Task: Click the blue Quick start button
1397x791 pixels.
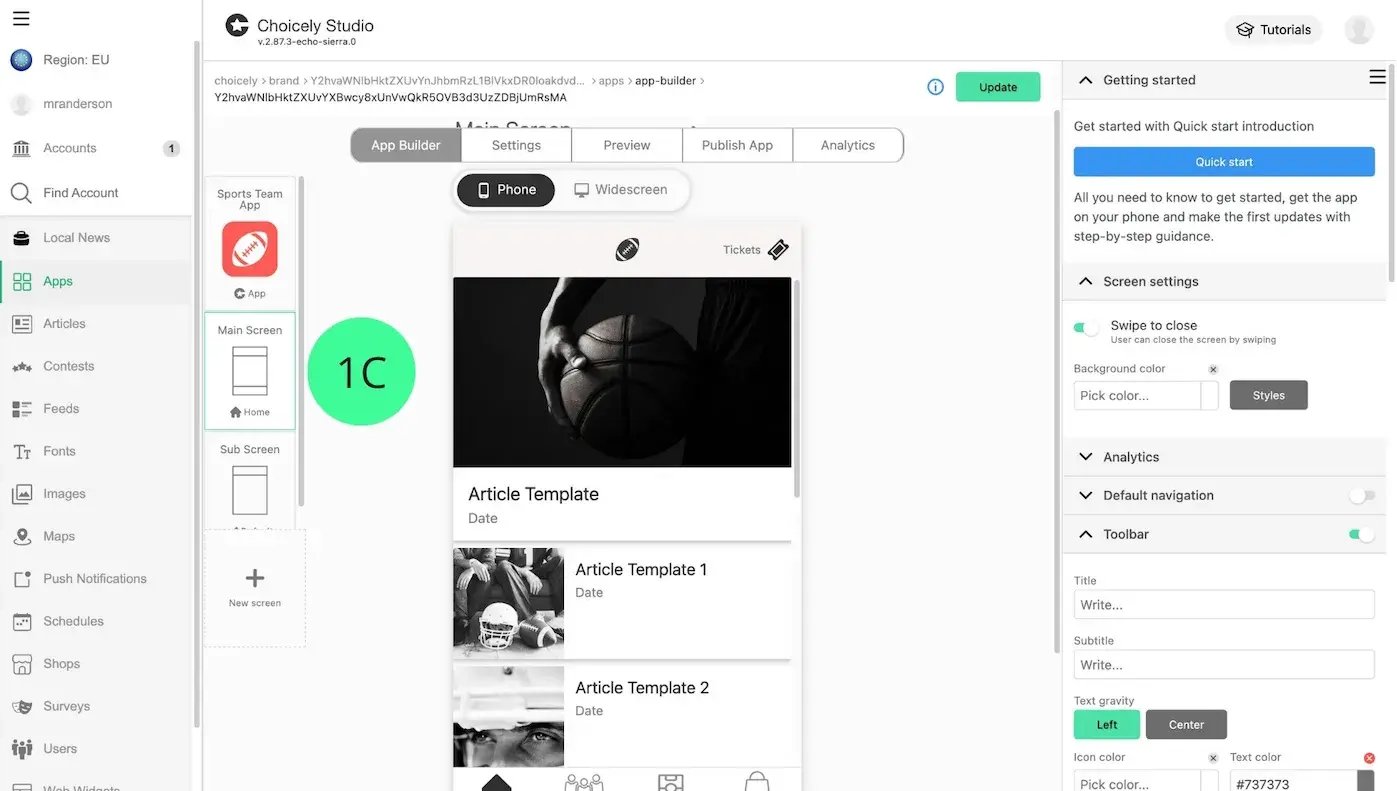Action: coord(1224,162)
